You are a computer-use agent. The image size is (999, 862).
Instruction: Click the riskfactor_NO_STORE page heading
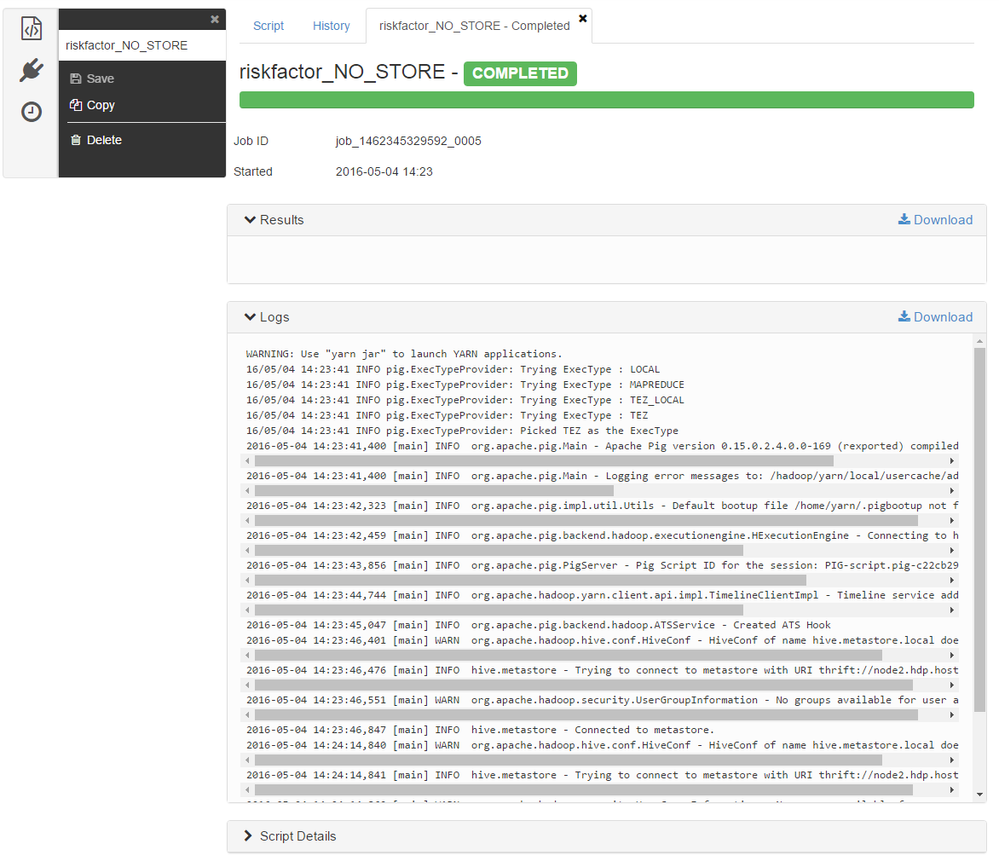click(x=342, y=72)
